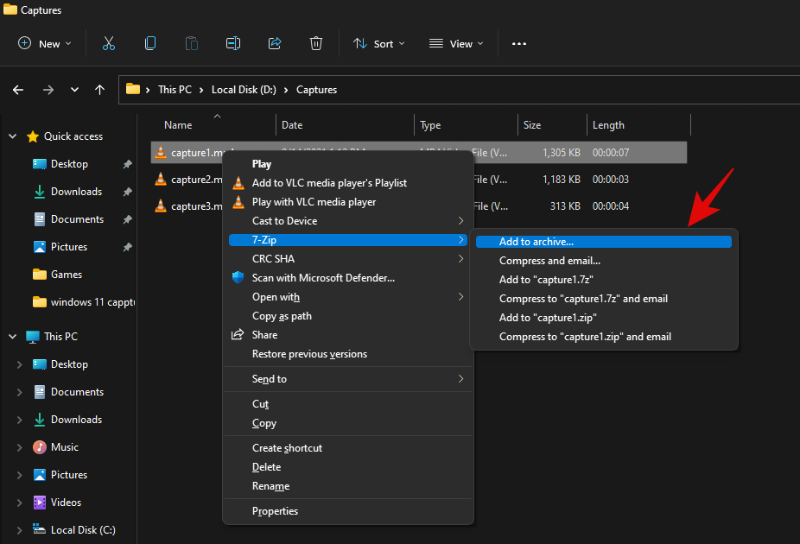Viewport: 800px width, 544px height.
Task: Open the Sort dropdown
Action: [378, 44]
